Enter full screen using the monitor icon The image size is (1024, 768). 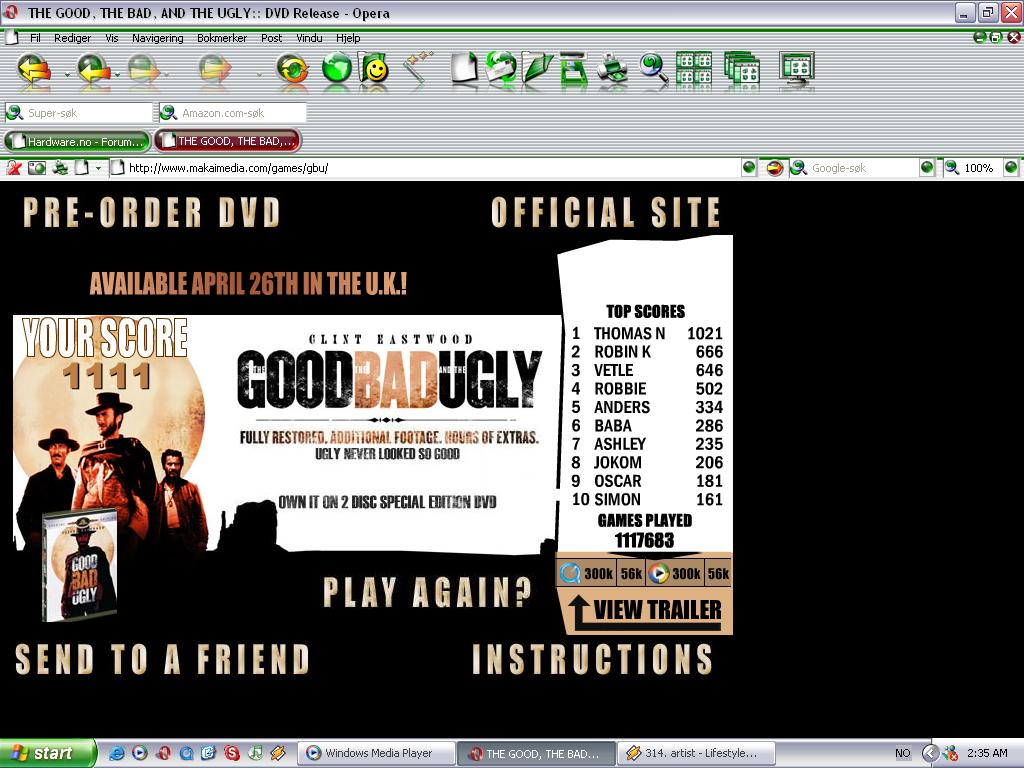(797, 69)
